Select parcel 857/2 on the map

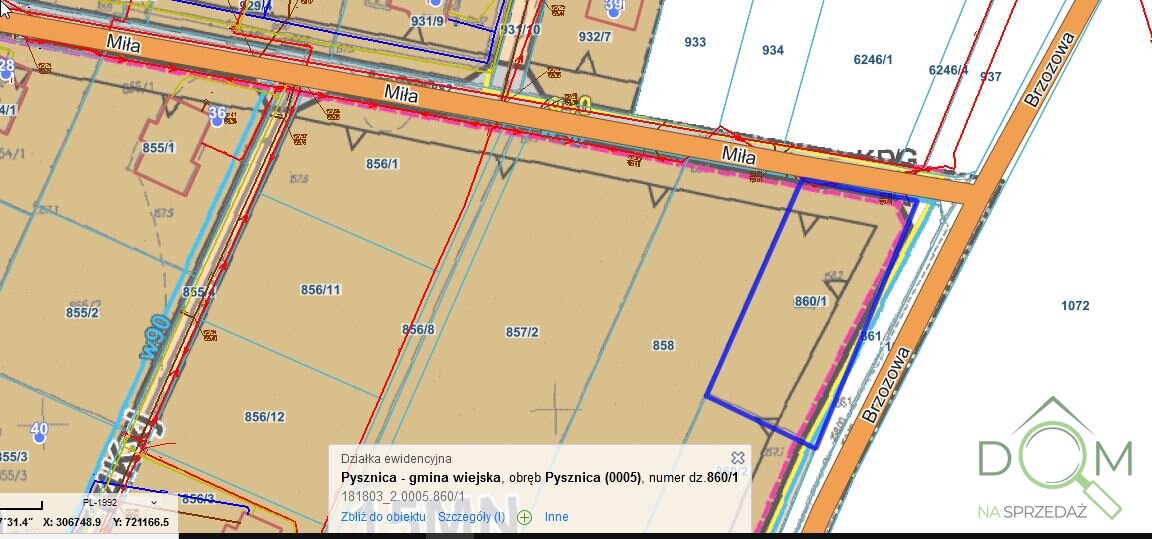pos(522,332)
